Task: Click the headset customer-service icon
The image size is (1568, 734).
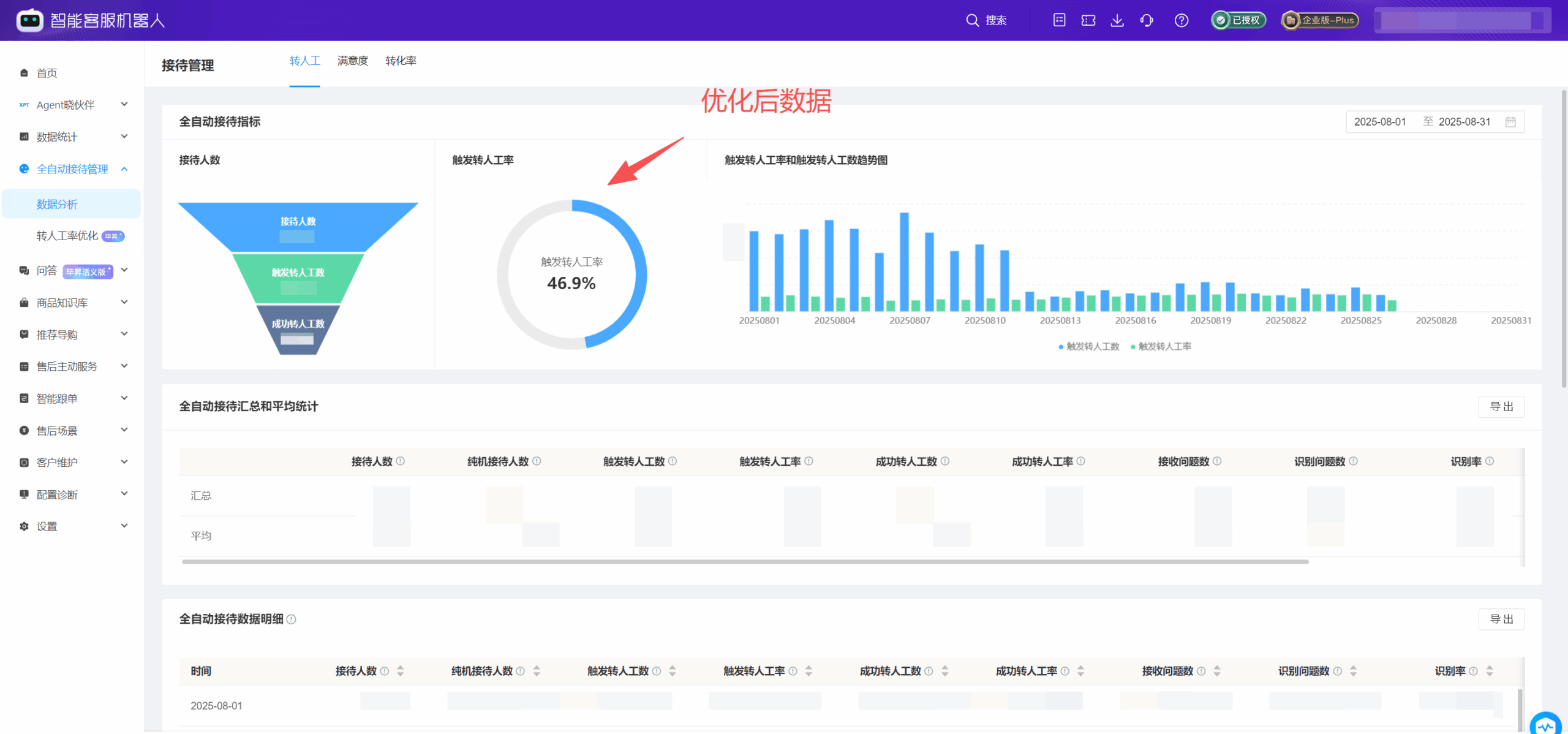Action: (1147, 20)
